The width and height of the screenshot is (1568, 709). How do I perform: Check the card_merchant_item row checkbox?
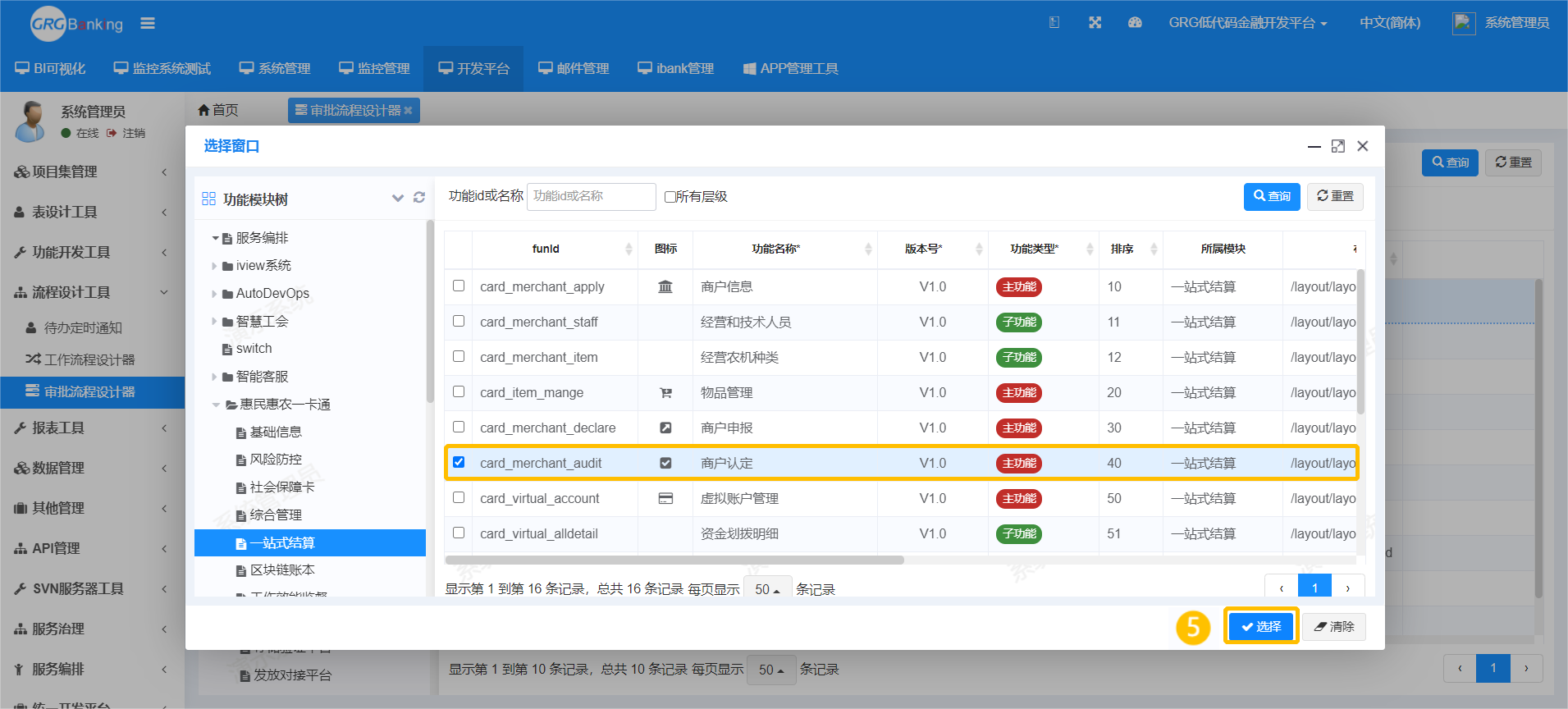point(459,356)
